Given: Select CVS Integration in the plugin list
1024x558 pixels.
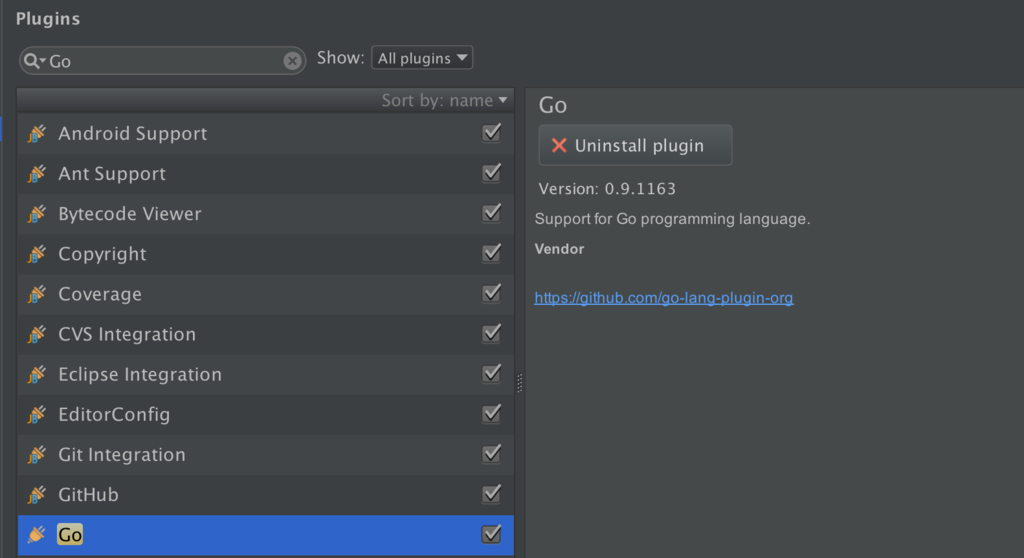Looking at the screenshot, I should (127, 335).
